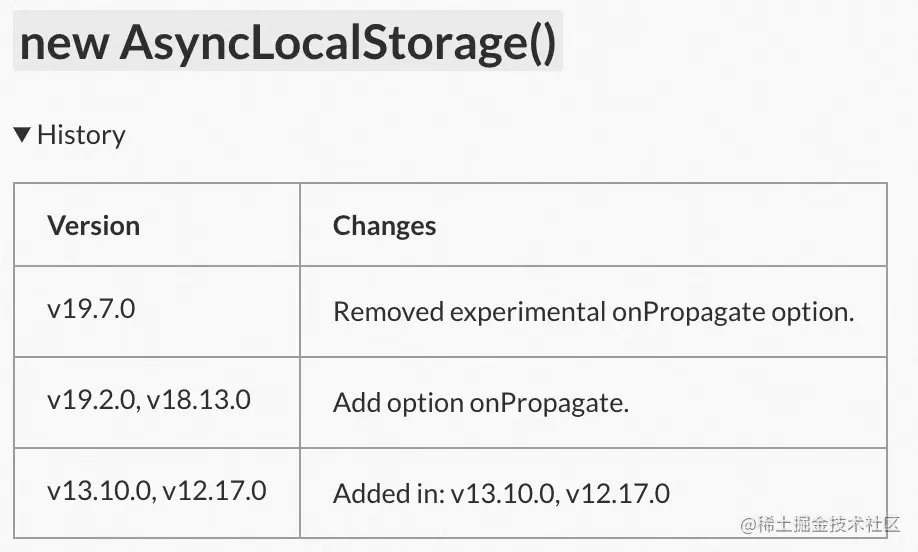Click the Changes column header

tap(385, 225)
